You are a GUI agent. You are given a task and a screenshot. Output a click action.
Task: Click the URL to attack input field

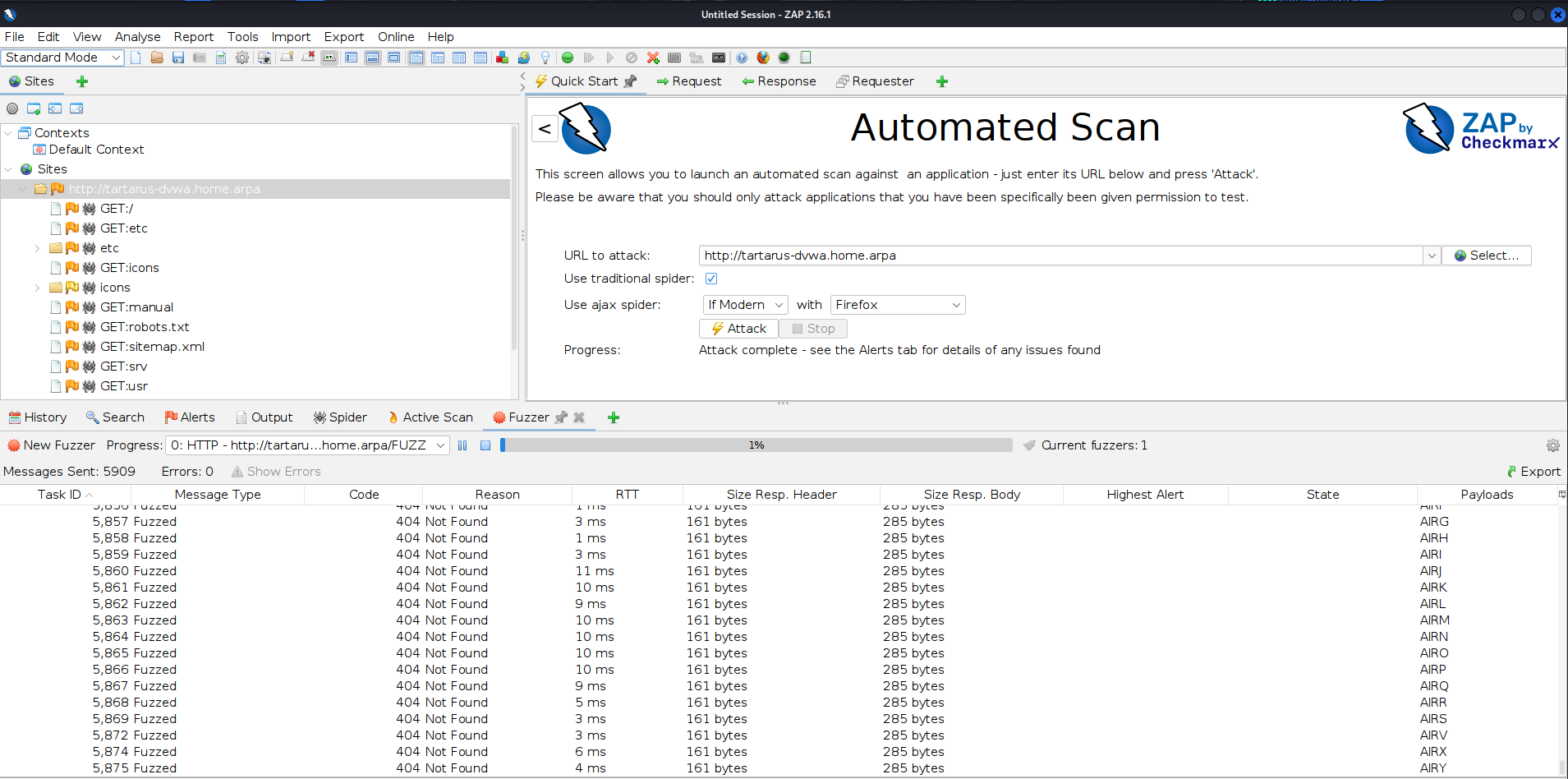pyautogui.click(x=1060, y=256)
